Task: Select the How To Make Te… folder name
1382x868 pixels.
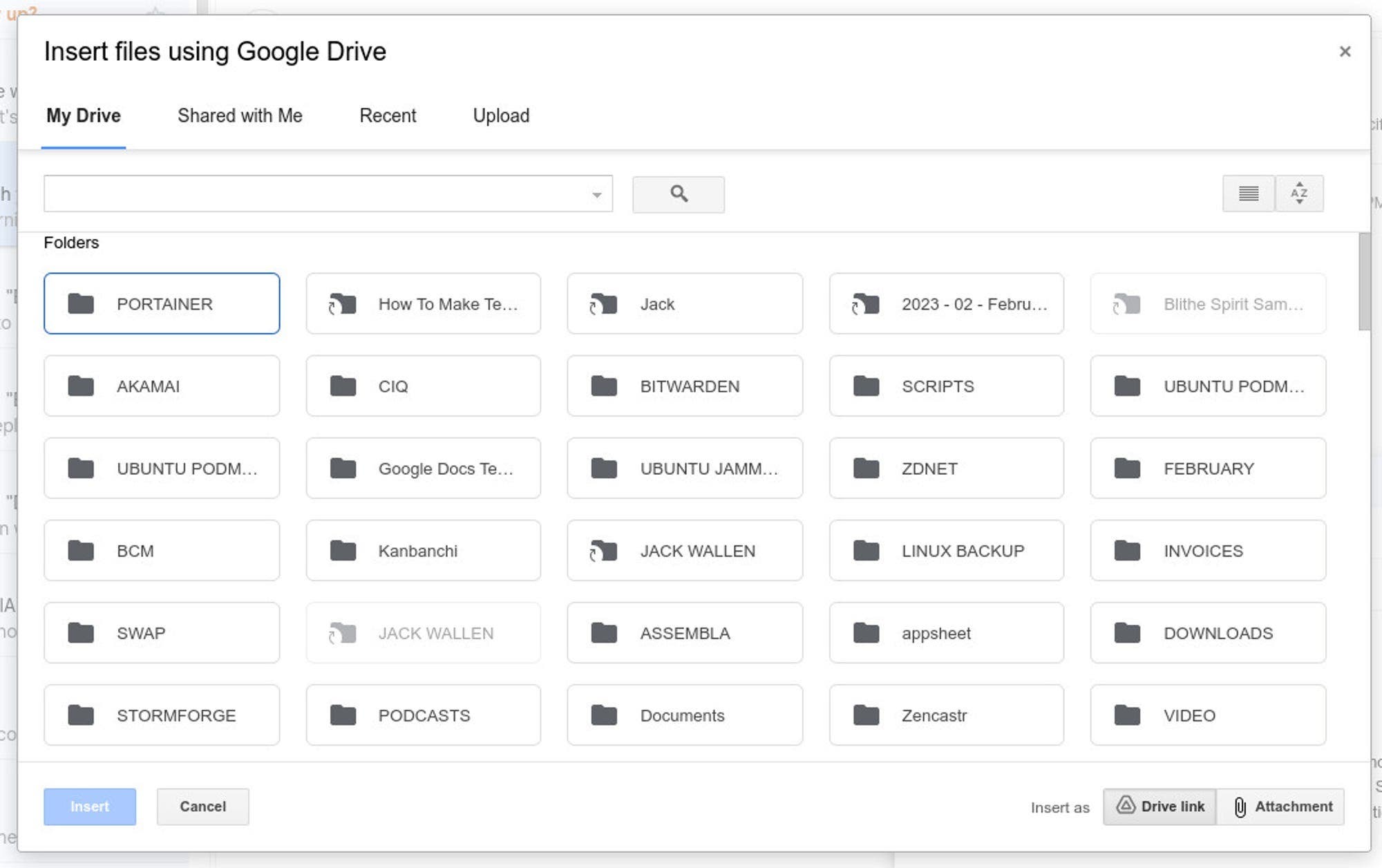Action: [x=448, y=304]
